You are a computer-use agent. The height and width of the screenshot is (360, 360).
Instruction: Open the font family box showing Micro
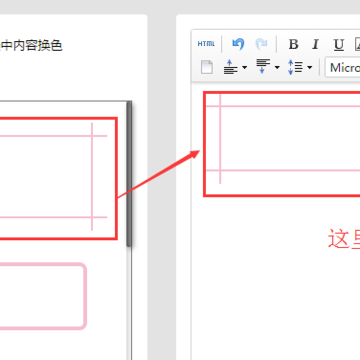(343, 68)
